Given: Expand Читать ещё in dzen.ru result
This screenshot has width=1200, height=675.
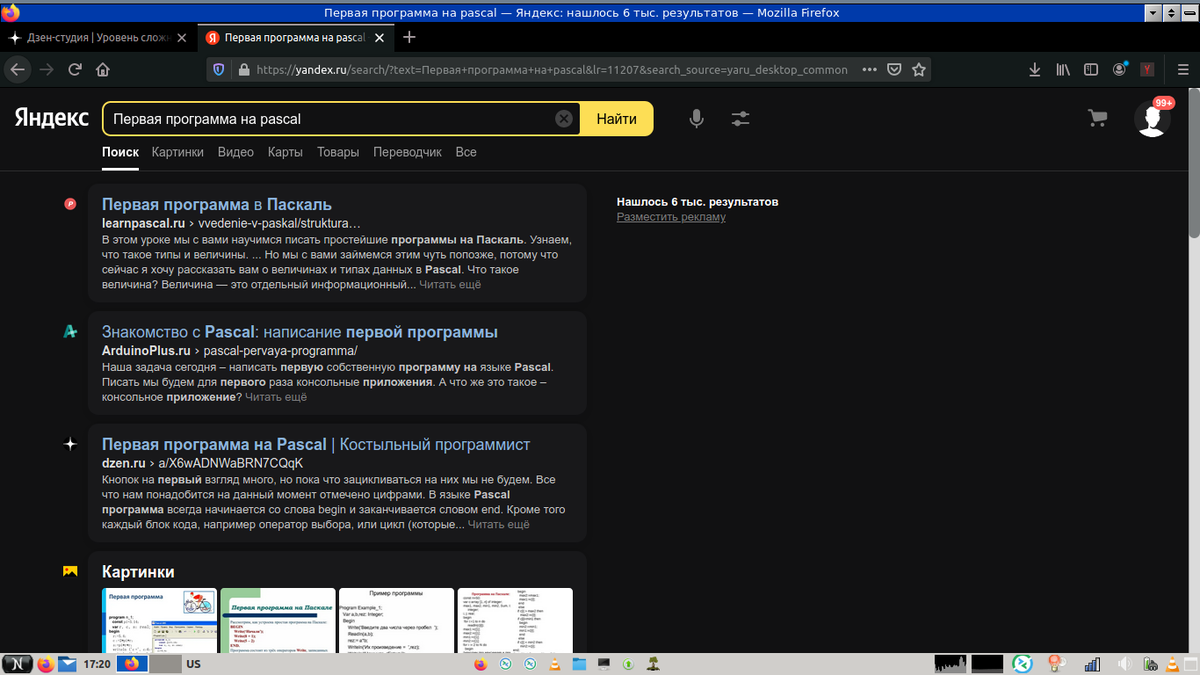Looking at the screenshot, I should (x=498, y=524).
